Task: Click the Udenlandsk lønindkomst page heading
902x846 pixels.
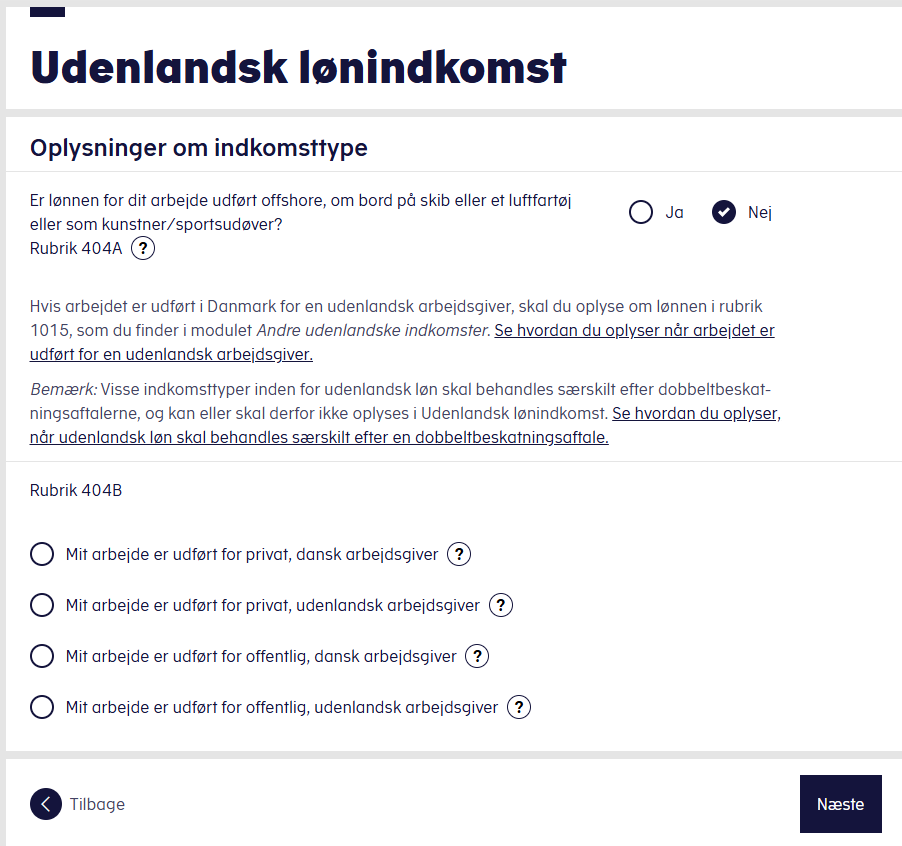Action: pos(298,67)
